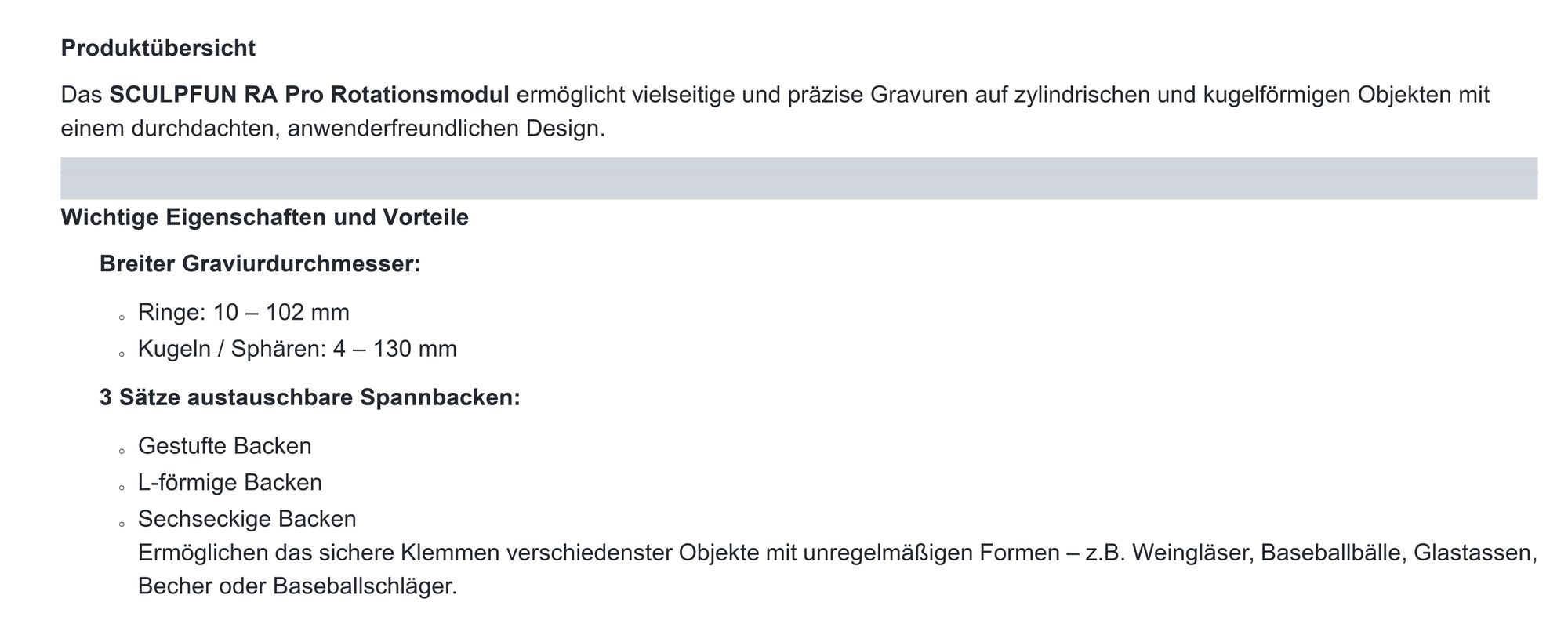Click the Gestufte Backen list item

point(225,446)
